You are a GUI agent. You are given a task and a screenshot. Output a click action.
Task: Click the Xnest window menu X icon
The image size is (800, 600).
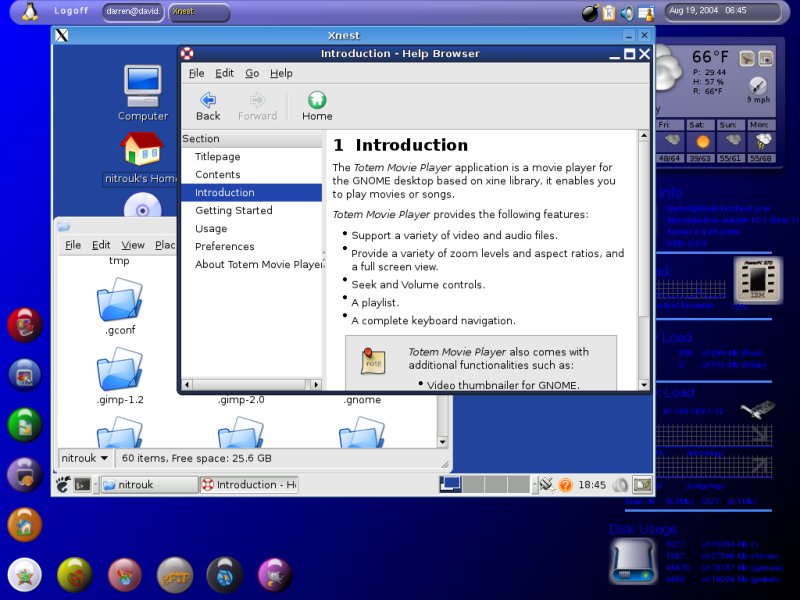(62, 35)
